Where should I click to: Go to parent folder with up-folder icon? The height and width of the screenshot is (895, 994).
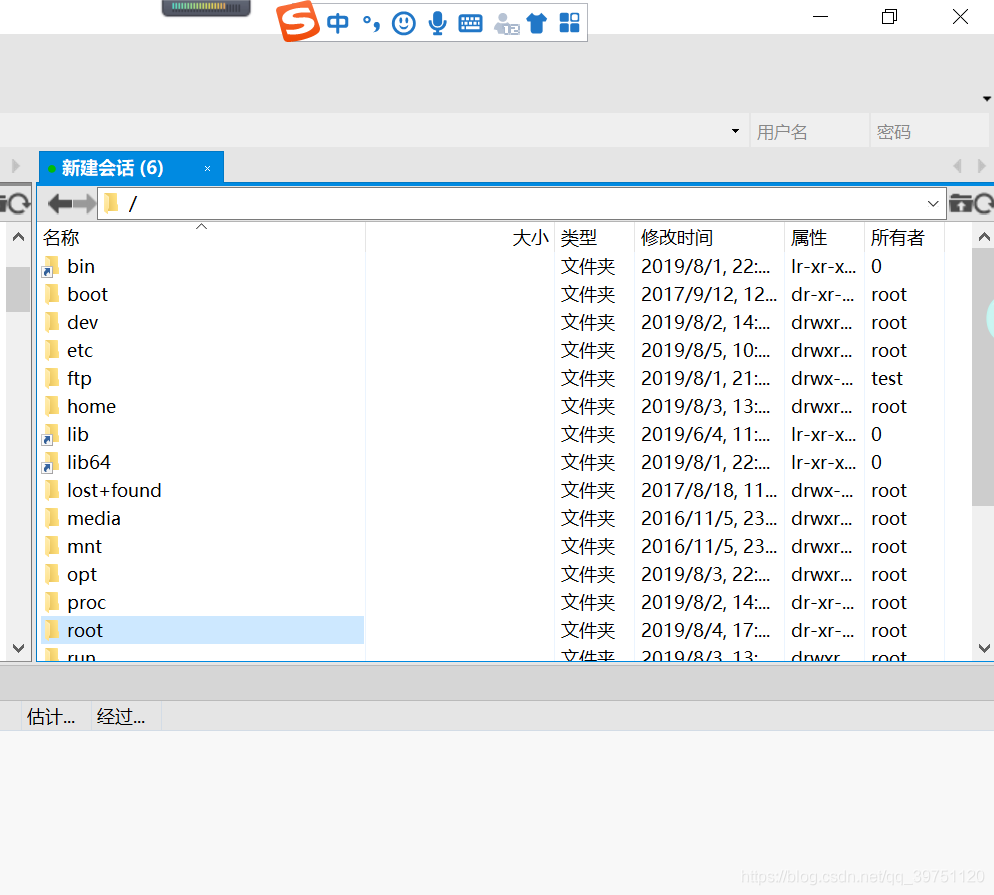point(960,202)
